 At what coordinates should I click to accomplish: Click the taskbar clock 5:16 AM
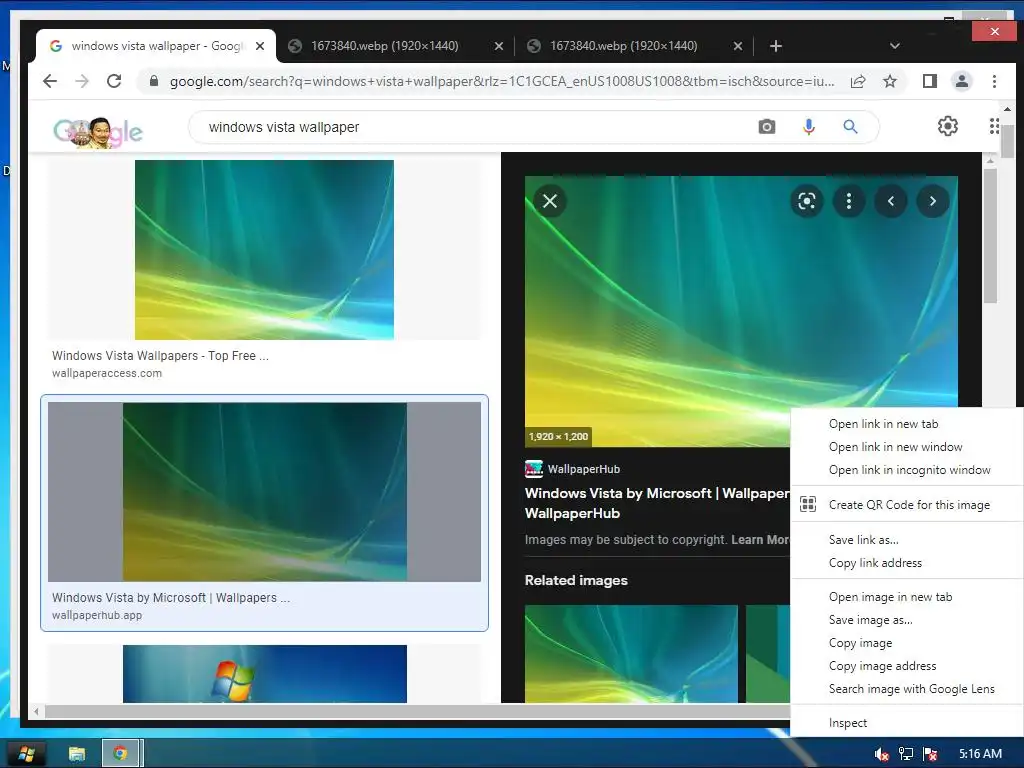980,754
